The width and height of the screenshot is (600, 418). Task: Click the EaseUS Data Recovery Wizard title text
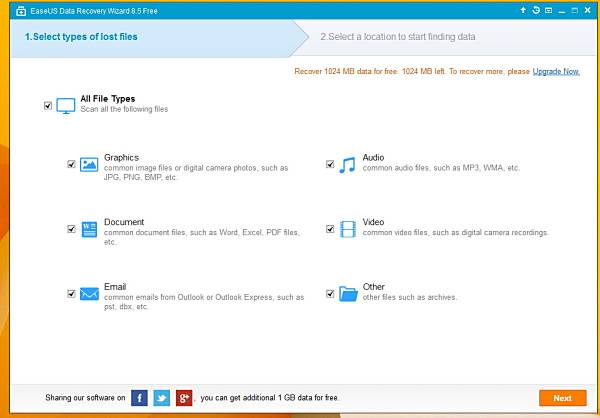point(94,11)
